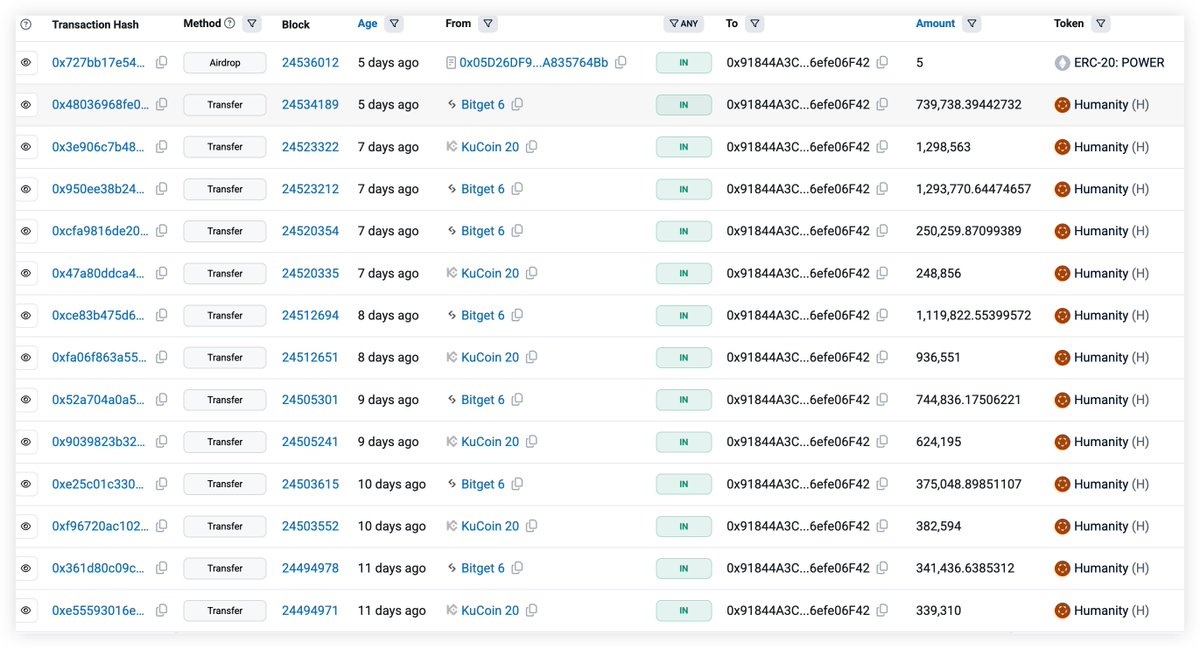
Task: Click the ERC-20 POWER token icon
Action: (x=1062, y=62)
